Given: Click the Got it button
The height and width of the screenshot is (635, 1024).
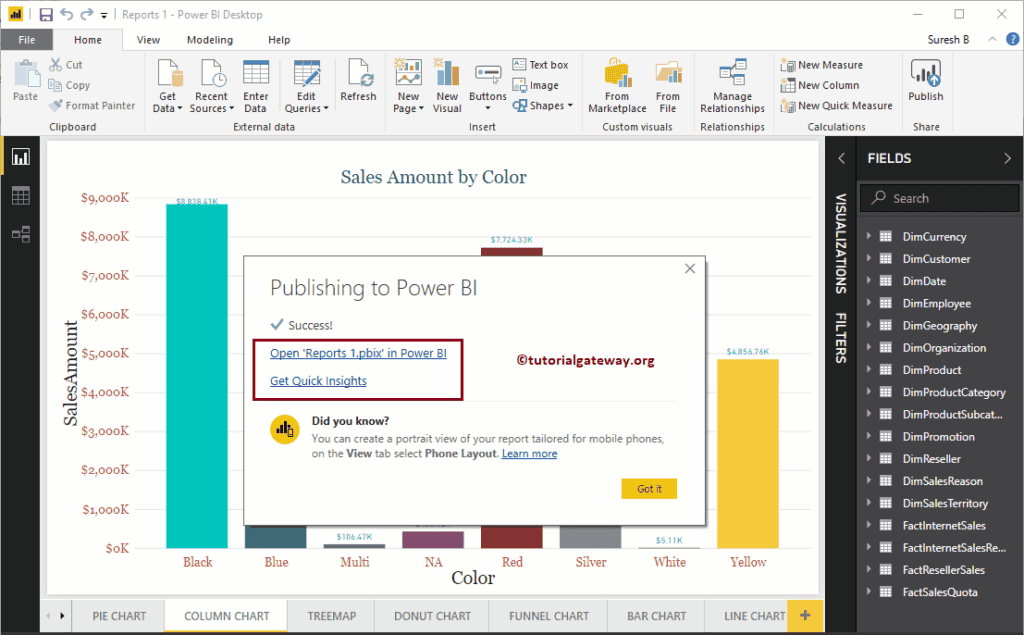Looking at the screenshot, I should [649, 488].
